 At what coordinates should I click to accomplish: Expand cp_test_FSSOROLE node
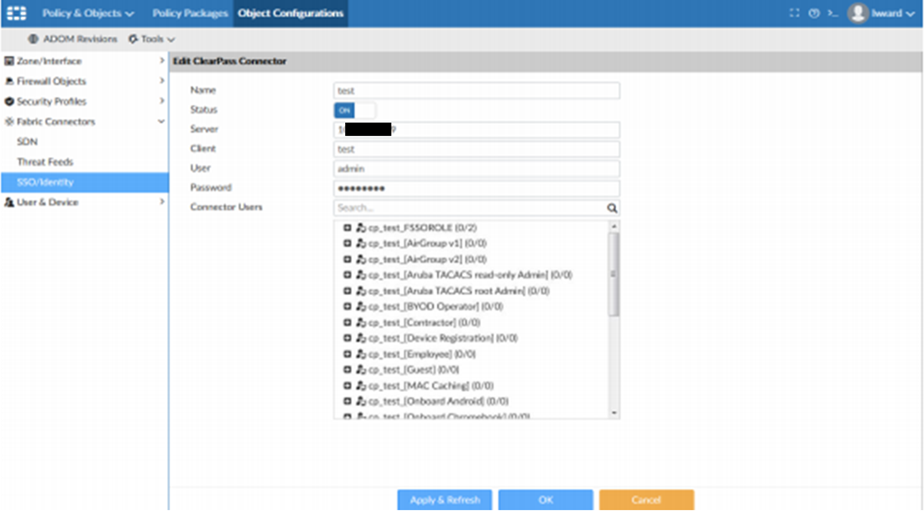(347, 228)
